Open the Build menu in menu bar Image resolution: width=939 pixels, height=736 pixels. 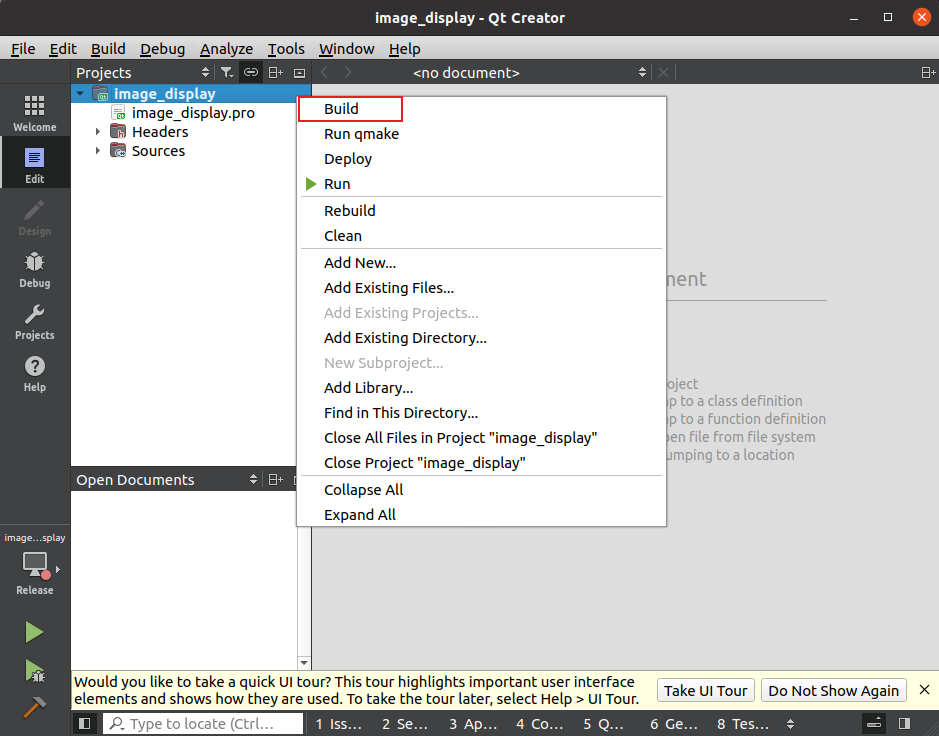(x=108, y=49)
